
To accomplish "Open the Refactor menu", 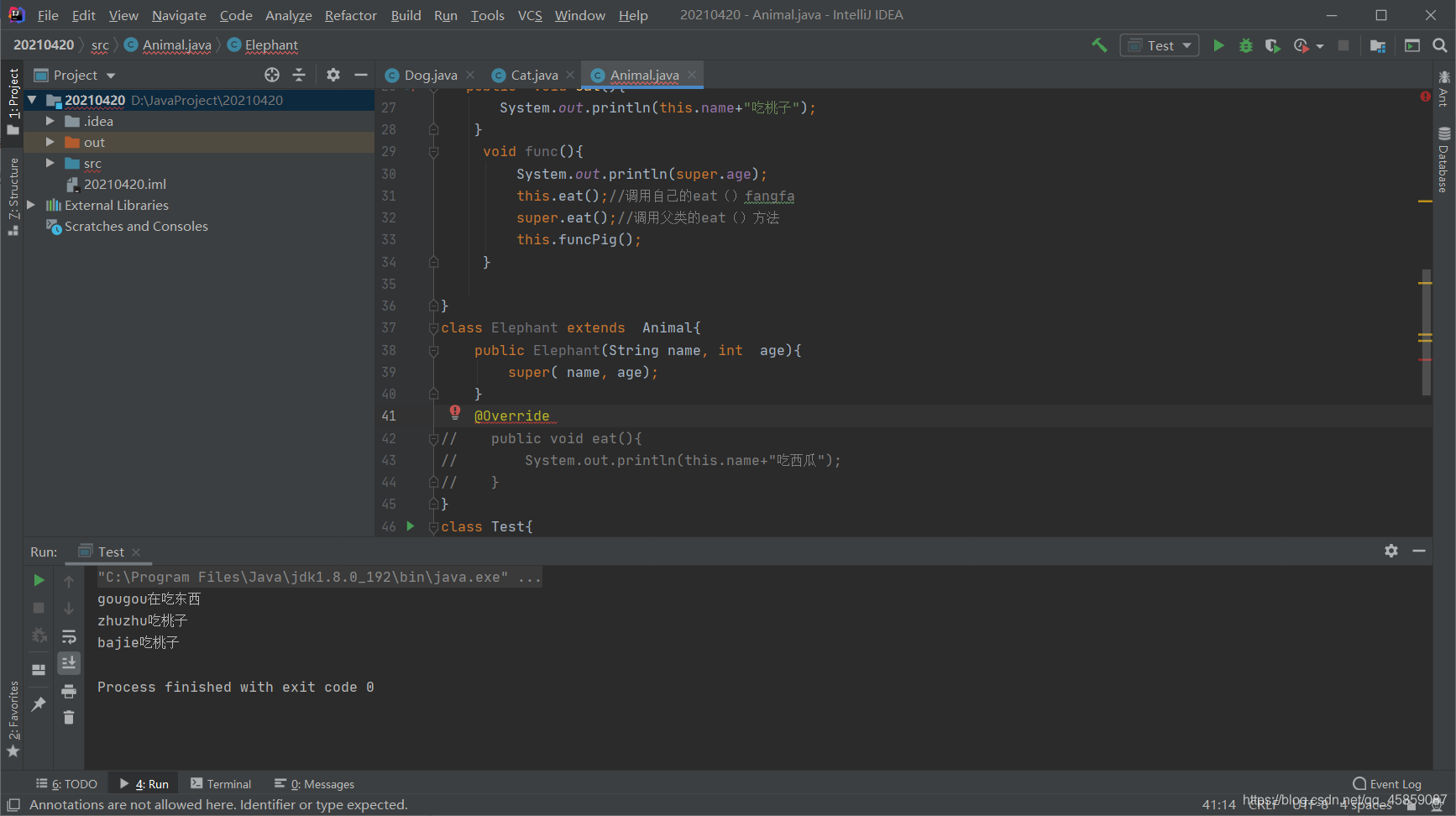I will [x=350, y=15].
